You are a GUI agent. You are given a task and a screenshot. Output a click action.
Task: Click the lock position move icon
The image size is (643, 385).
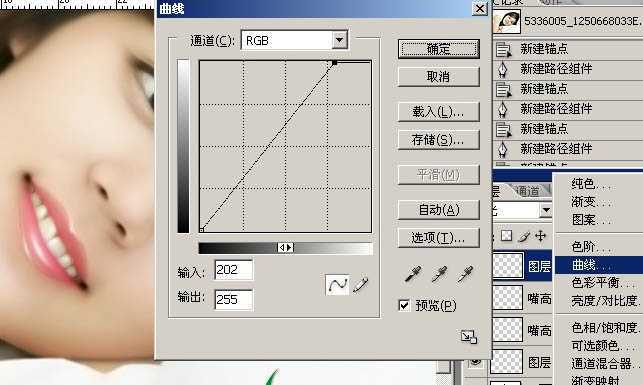[x=540, y=236]
